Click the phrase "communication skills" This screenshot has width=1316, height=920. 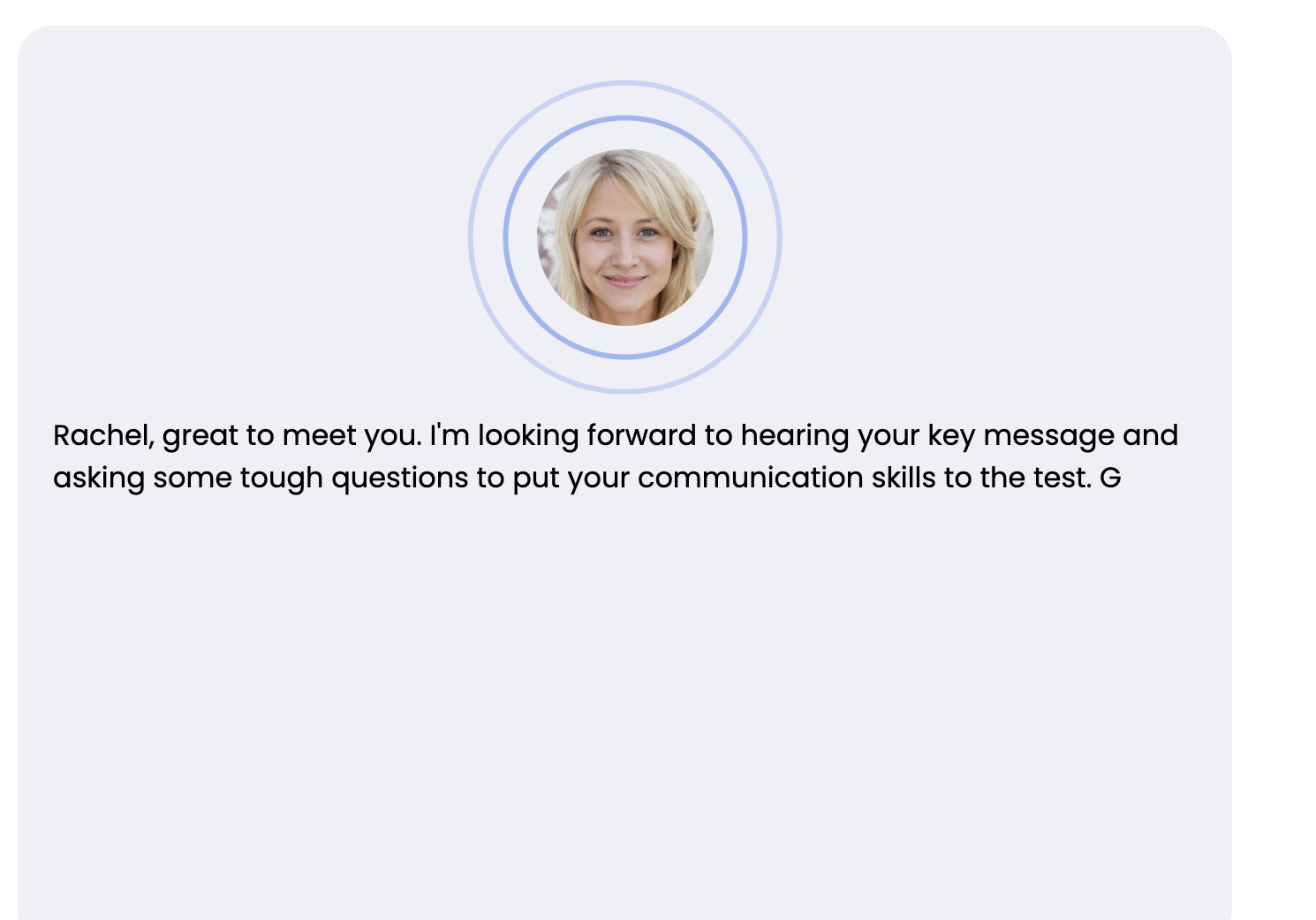point(787,478)
